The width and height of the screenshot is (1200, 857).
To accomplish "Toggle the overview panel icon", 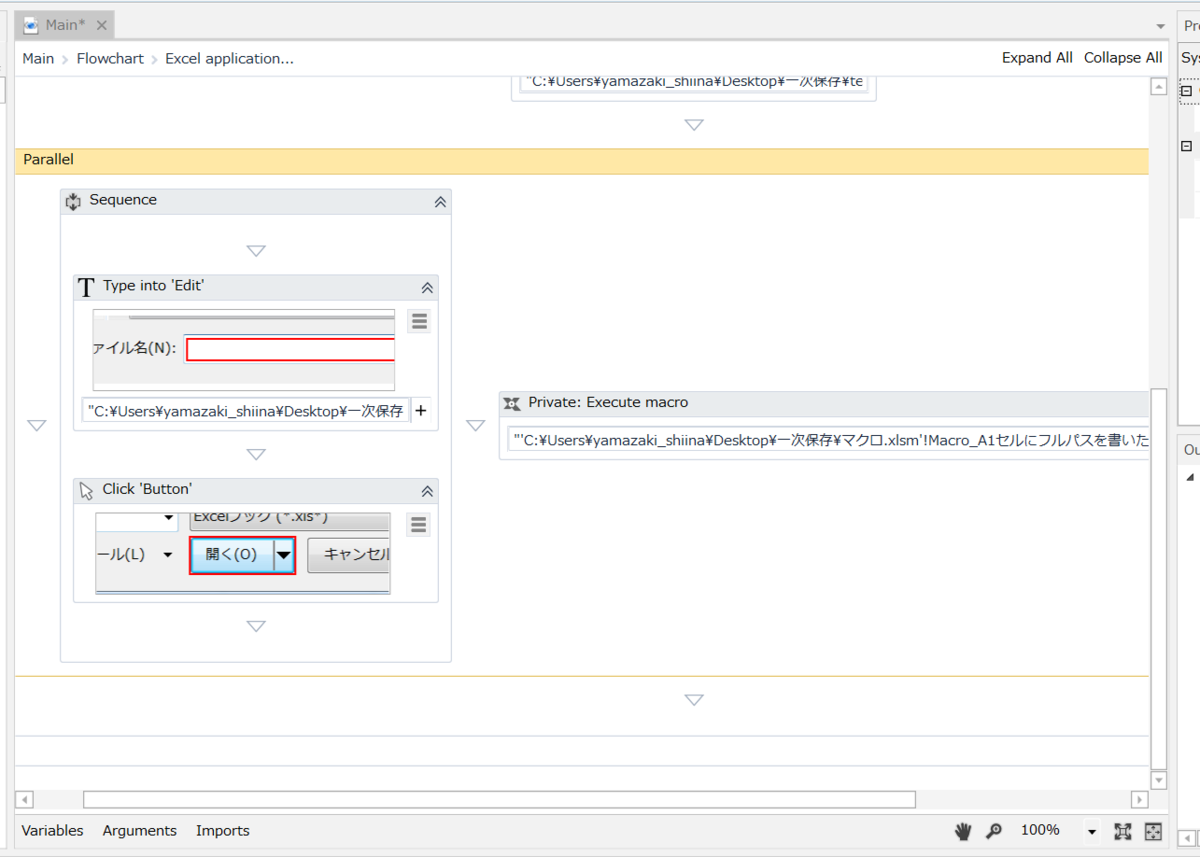I will tap(1153, 831).
